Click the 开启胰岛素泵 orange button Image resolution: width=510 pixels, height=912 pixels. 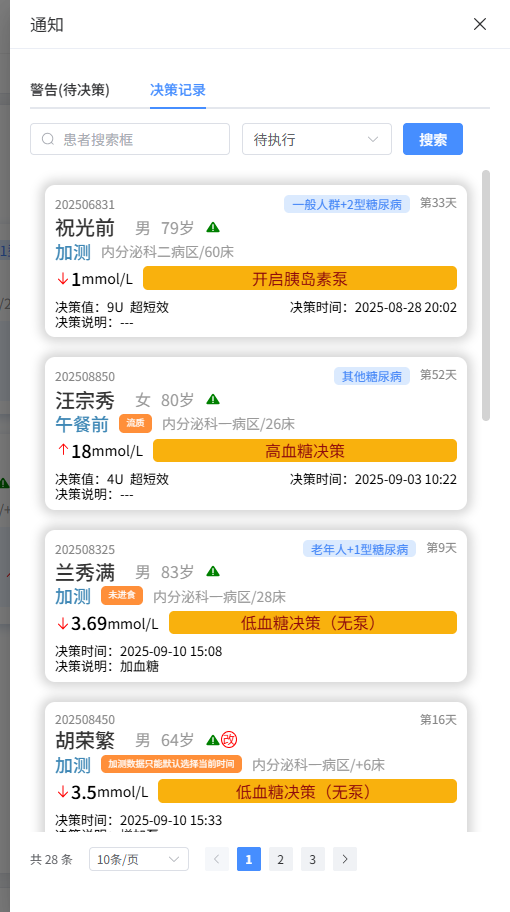pyautogui.click(x=299, y=278)
